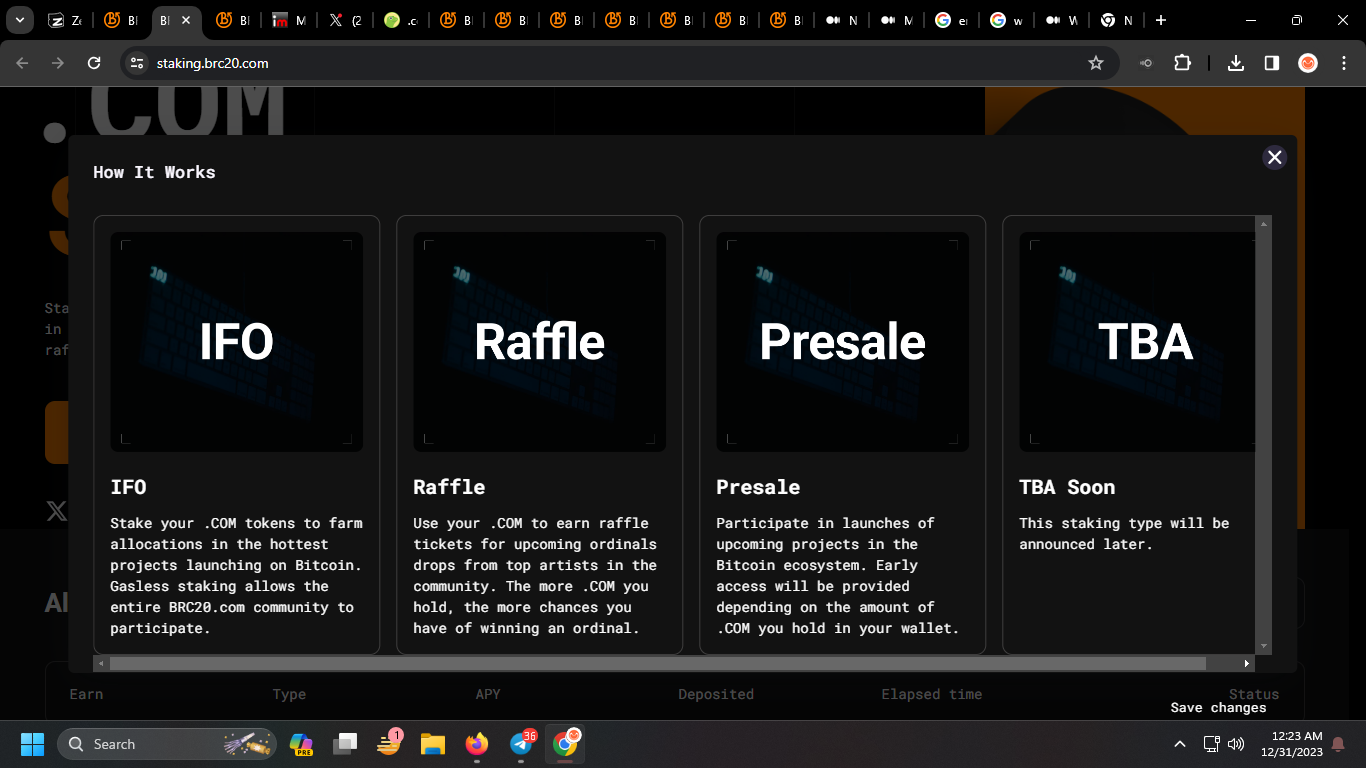View site information icon in address bar

138,63
